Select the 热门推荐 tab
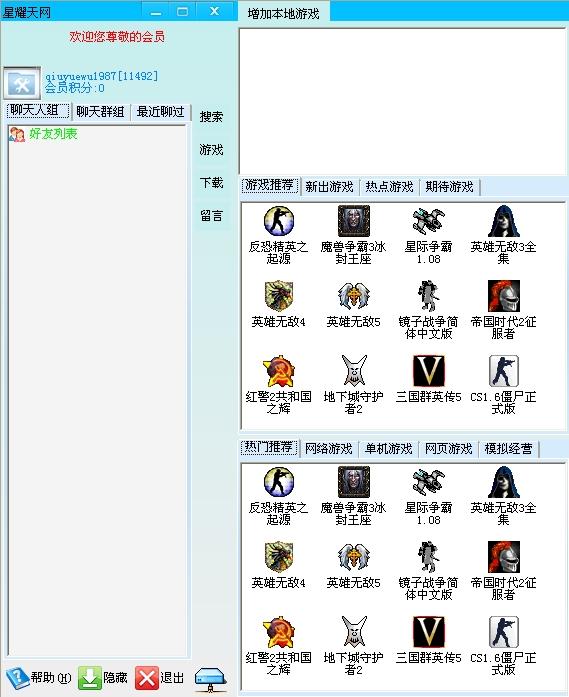This screenshot has width=569, height=697. [x=269, y=447]
